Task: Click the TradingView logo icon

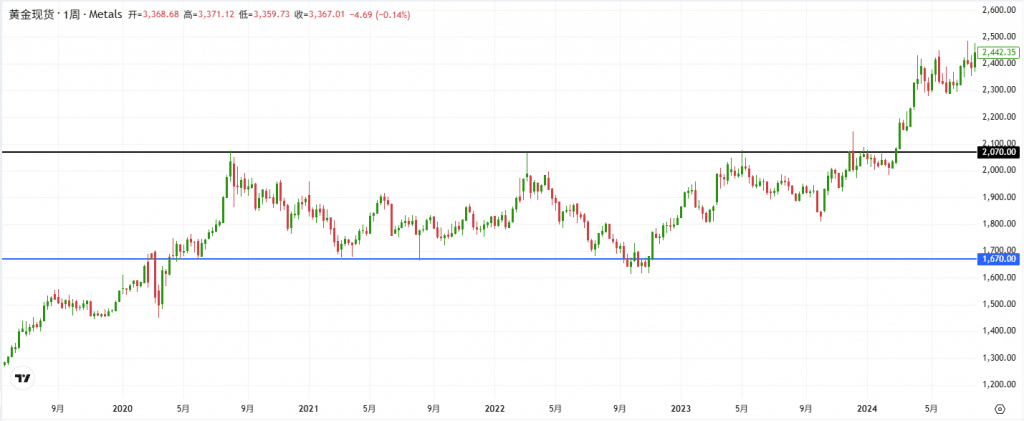Action: (23, 379)
